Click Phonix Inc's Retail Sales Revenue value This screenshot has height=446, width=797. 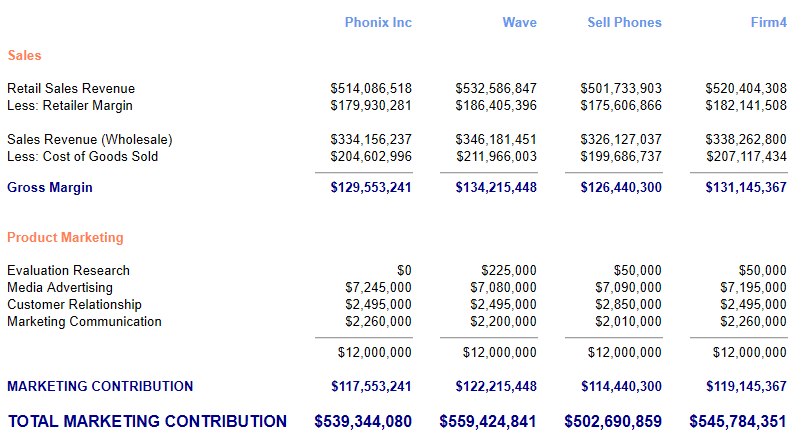pos(371,88)
